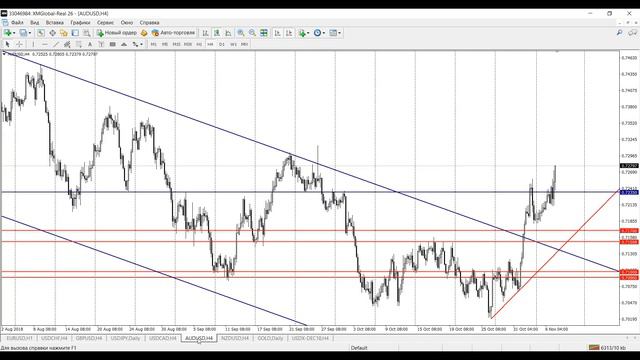
Task: Select the Fibonacci retracement tool
Action: 79,44
